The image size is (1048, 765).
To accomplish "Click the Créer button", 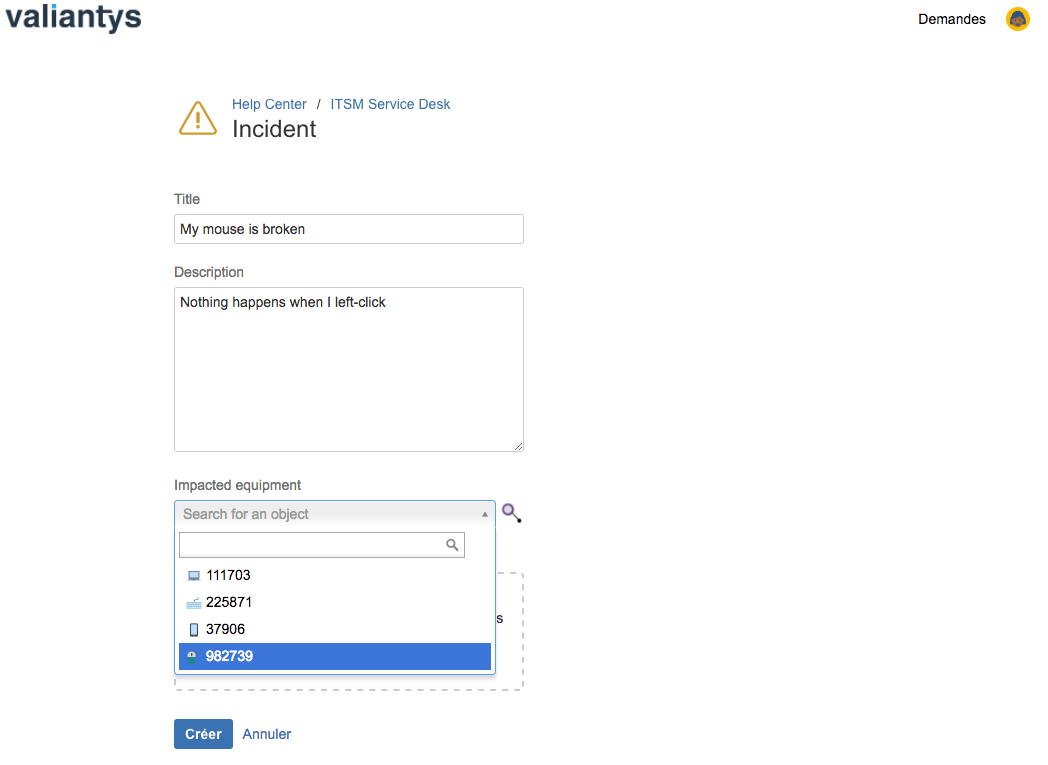I will (x=203, y=734).
